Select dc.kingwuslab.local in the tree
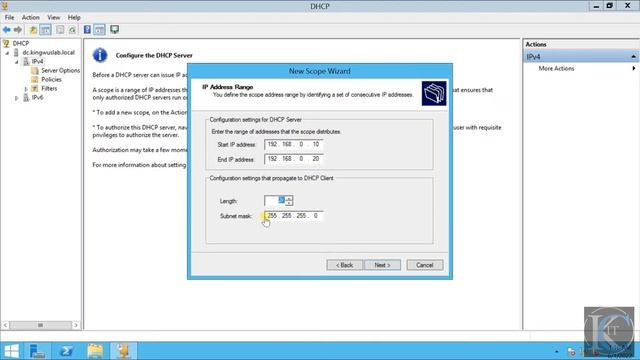640x360 pixels. pyautogui.click(x=49, y=53)
